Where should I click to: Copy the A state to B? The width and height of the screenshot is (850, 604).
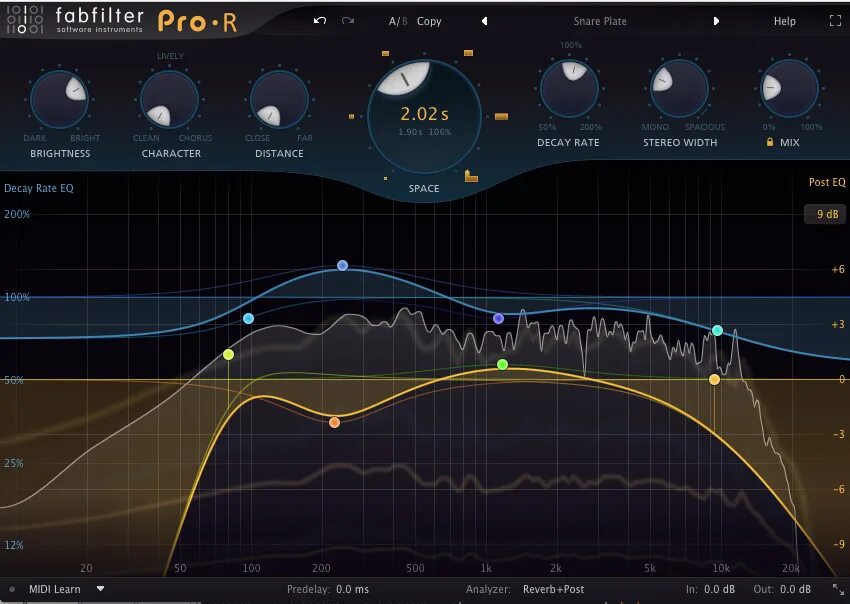pos(429,21)
